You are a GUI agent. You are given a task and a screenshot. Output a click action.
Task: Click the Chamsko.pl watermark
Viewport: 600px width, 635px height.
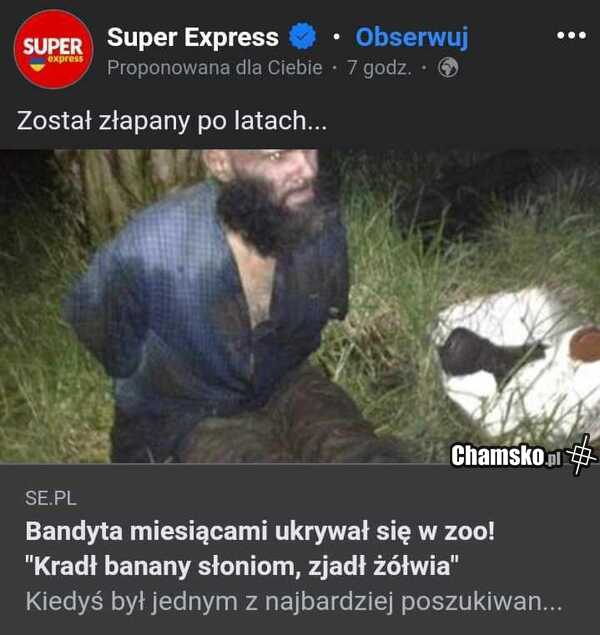[x=506, y=456]
